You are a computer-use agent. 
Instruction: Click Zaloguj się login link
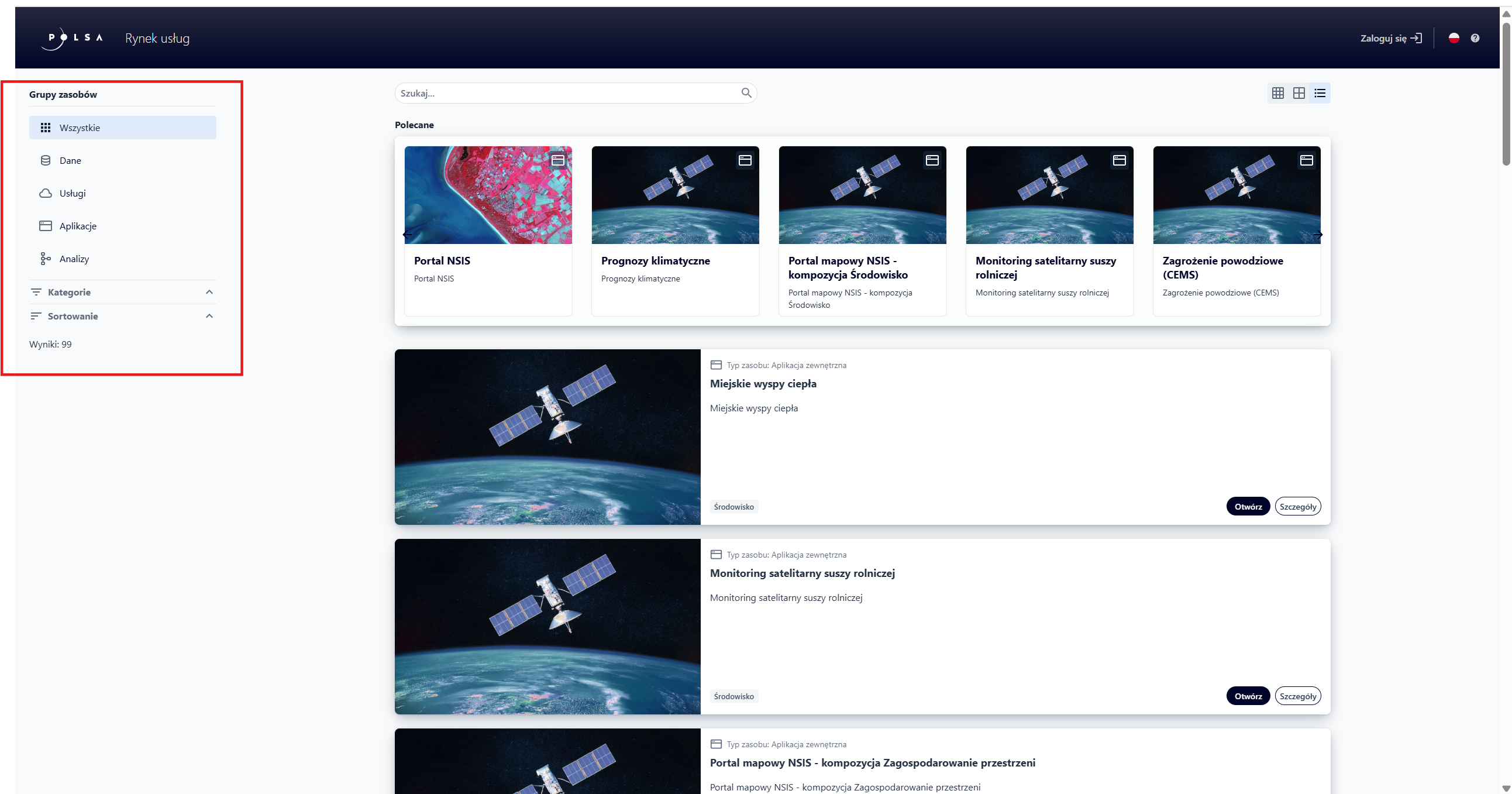(x=1390, y=38)
